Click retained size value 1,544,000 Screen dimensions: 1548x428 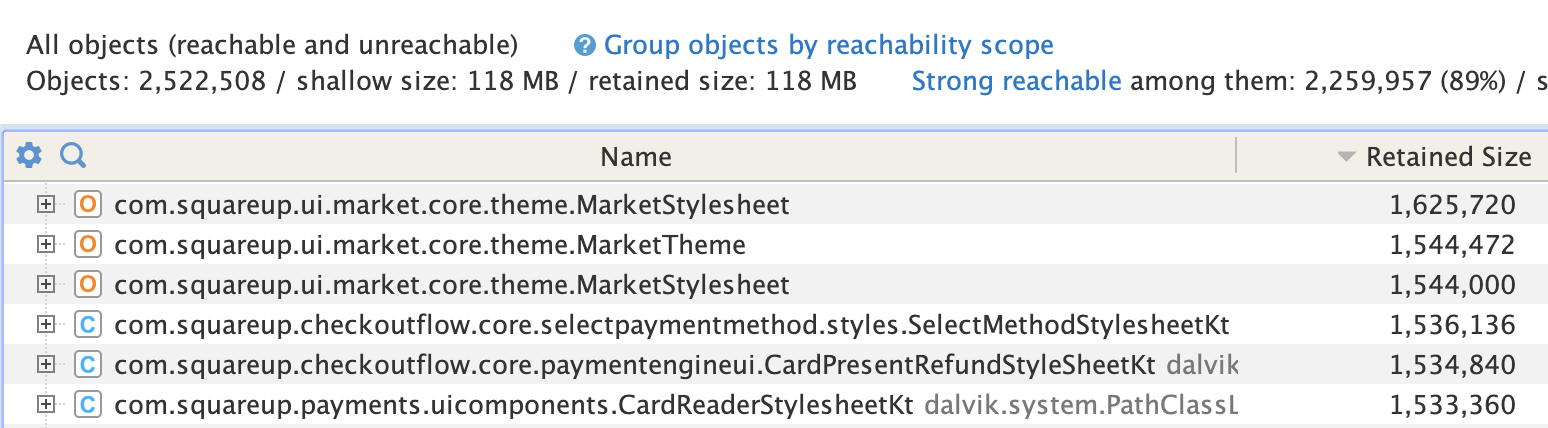coord(1452,285)
